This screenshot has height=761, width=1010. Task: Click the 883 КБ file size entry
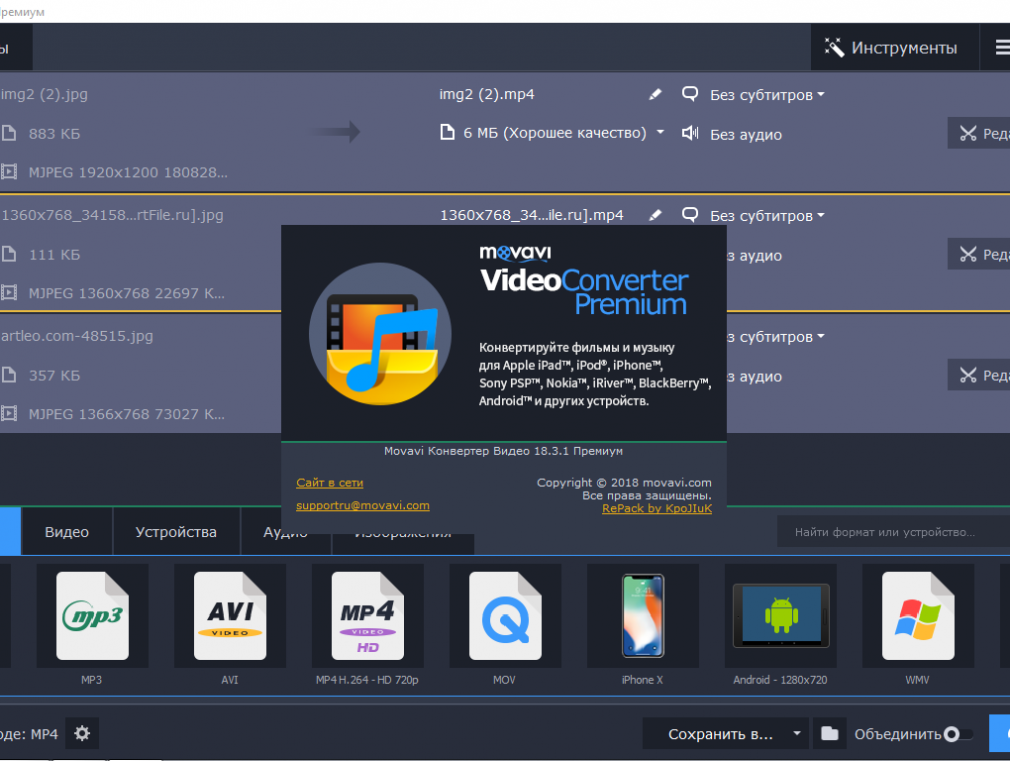coord(54,134)
